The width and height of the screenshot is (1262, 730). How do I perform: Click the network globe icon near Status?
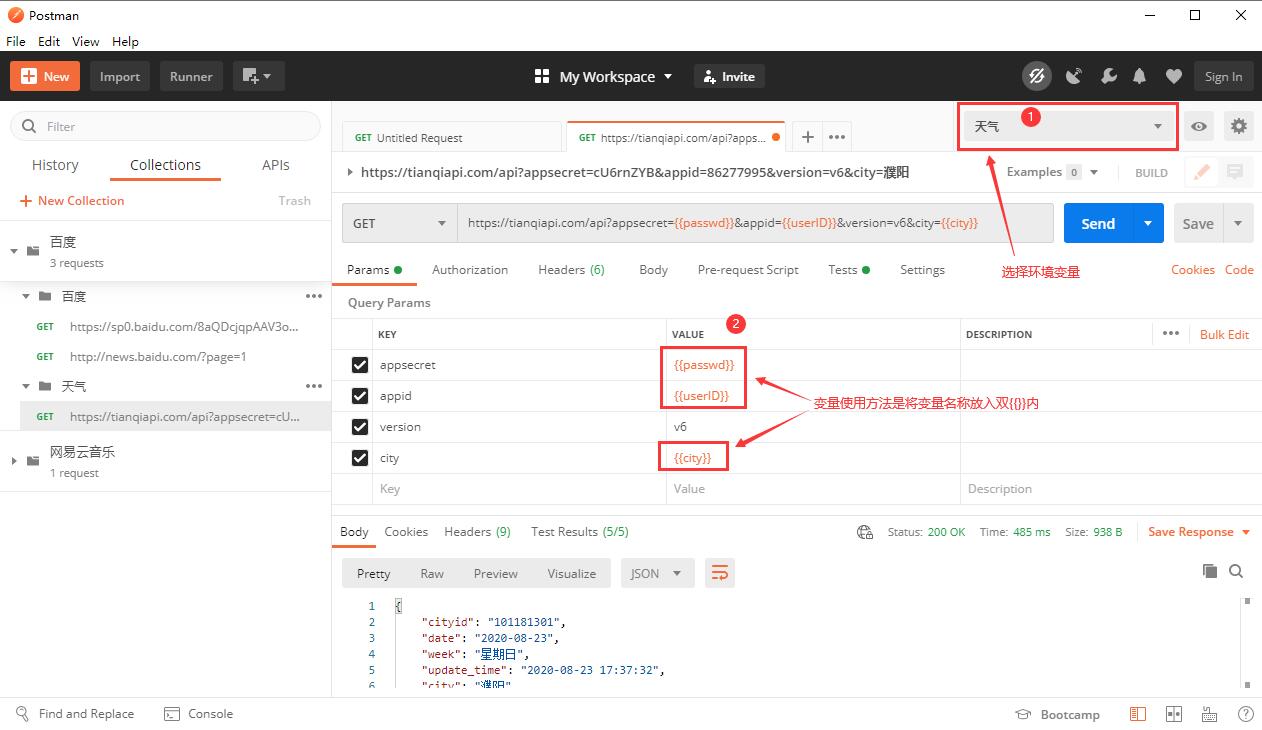pyautogui.click(x=865, y=532)
